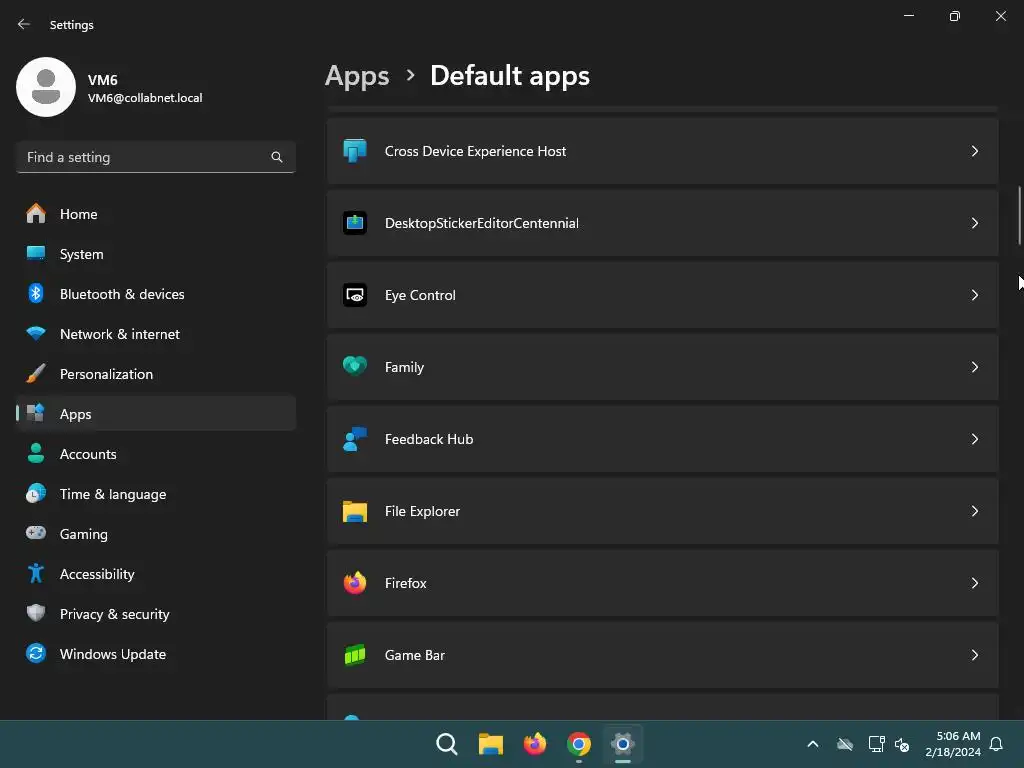Expand Family row chevron

click(974, 367)
